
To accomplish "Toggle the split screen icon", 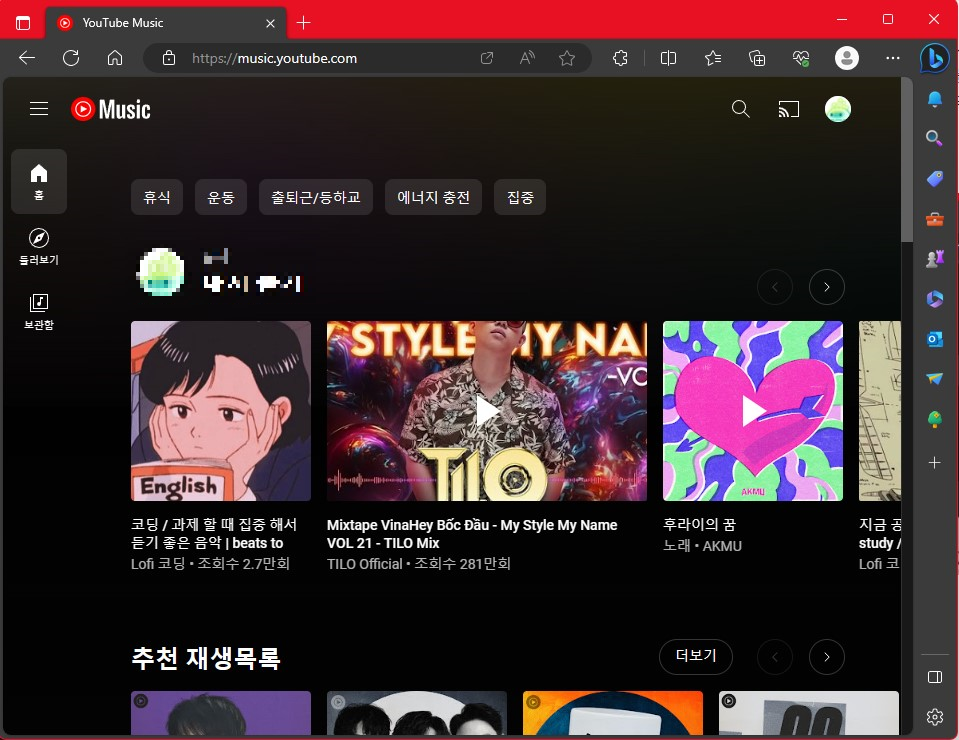I will 668,58.
